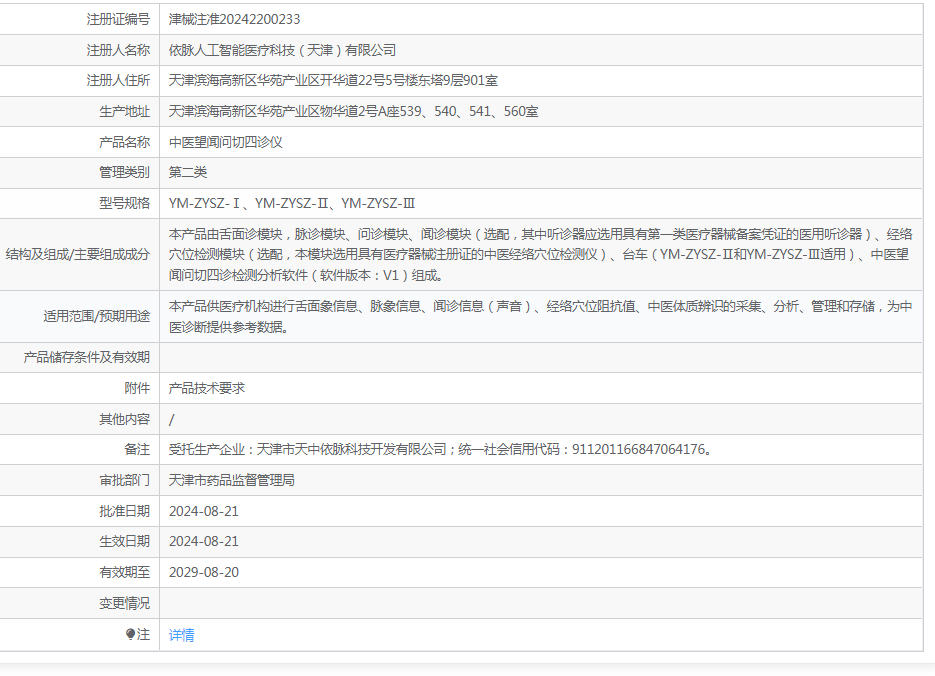Select product name 中医望闻问切四诊仪

tap(225, 142)
